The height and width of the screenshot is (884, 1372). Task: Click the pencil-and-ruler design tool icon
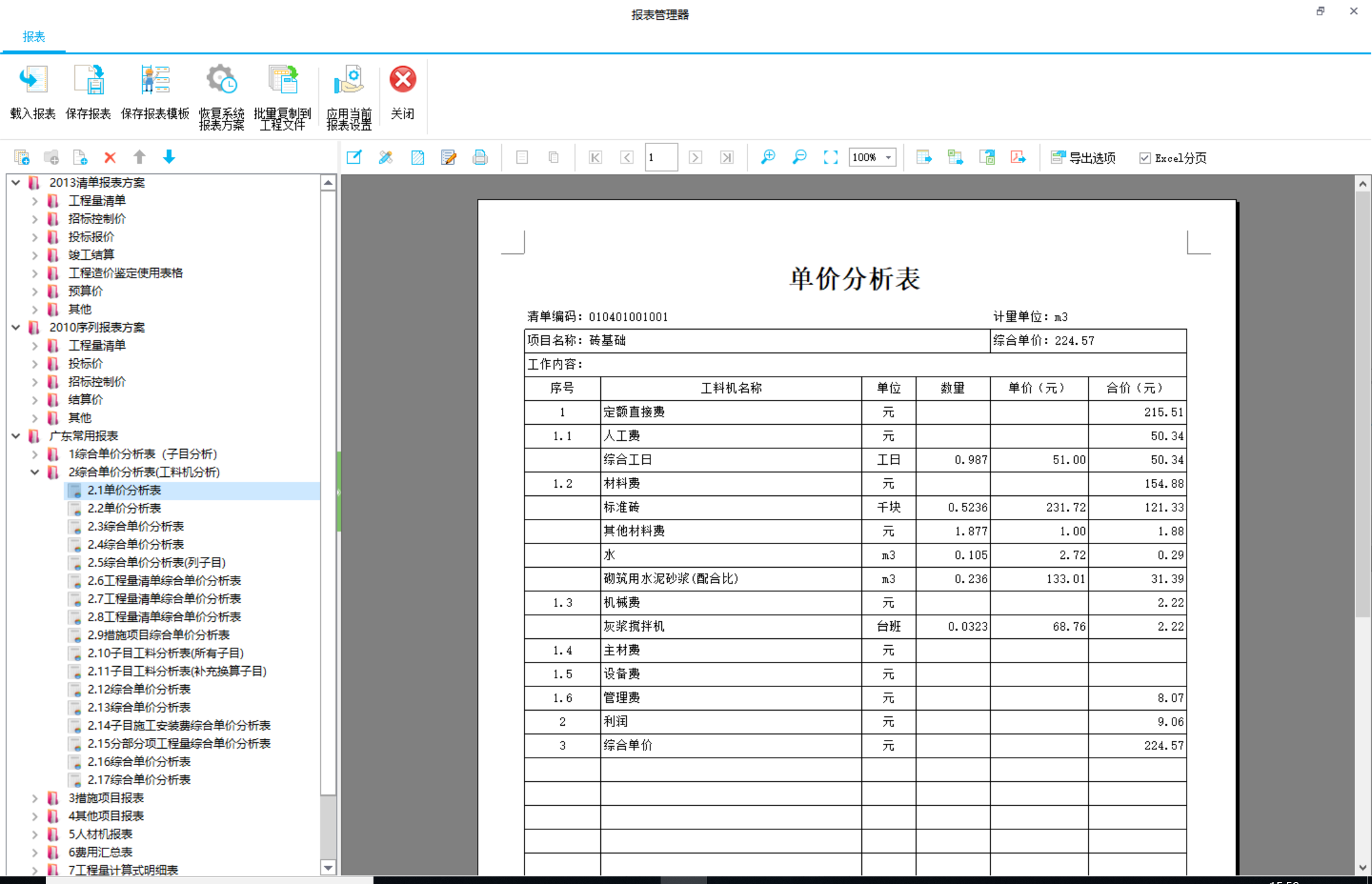pyautogui.click(x=386, y=157)
